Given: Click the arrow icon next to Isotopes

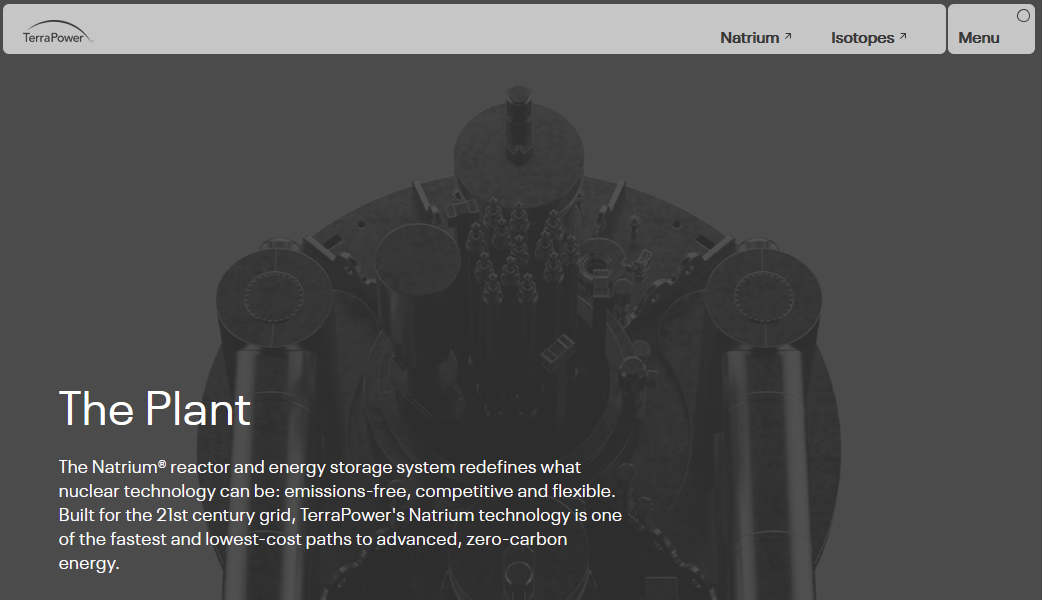Looking at the screenshot, I should pos(902,37).
